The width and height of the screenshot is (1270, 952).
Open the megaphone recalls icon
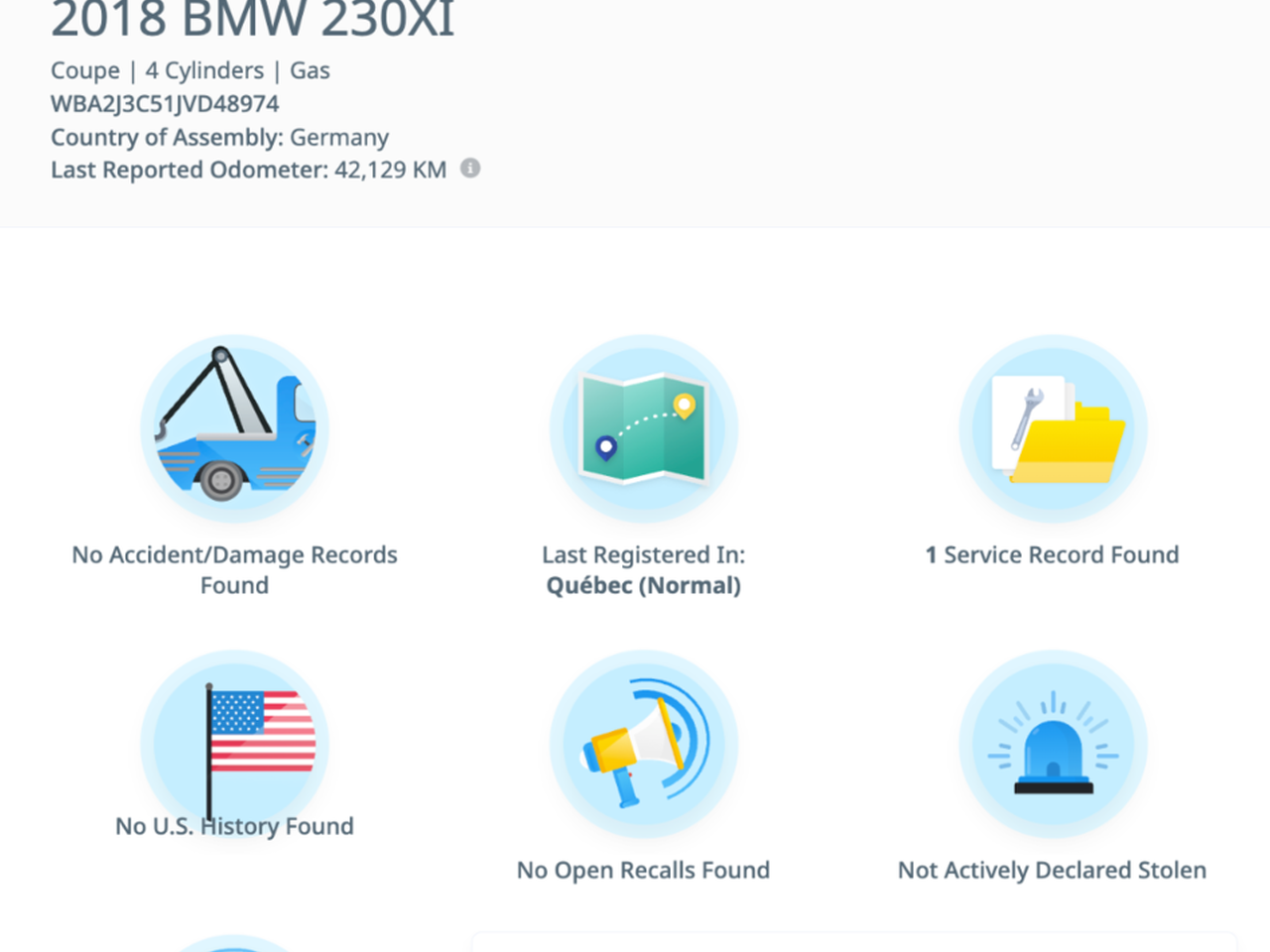(643, 744)
